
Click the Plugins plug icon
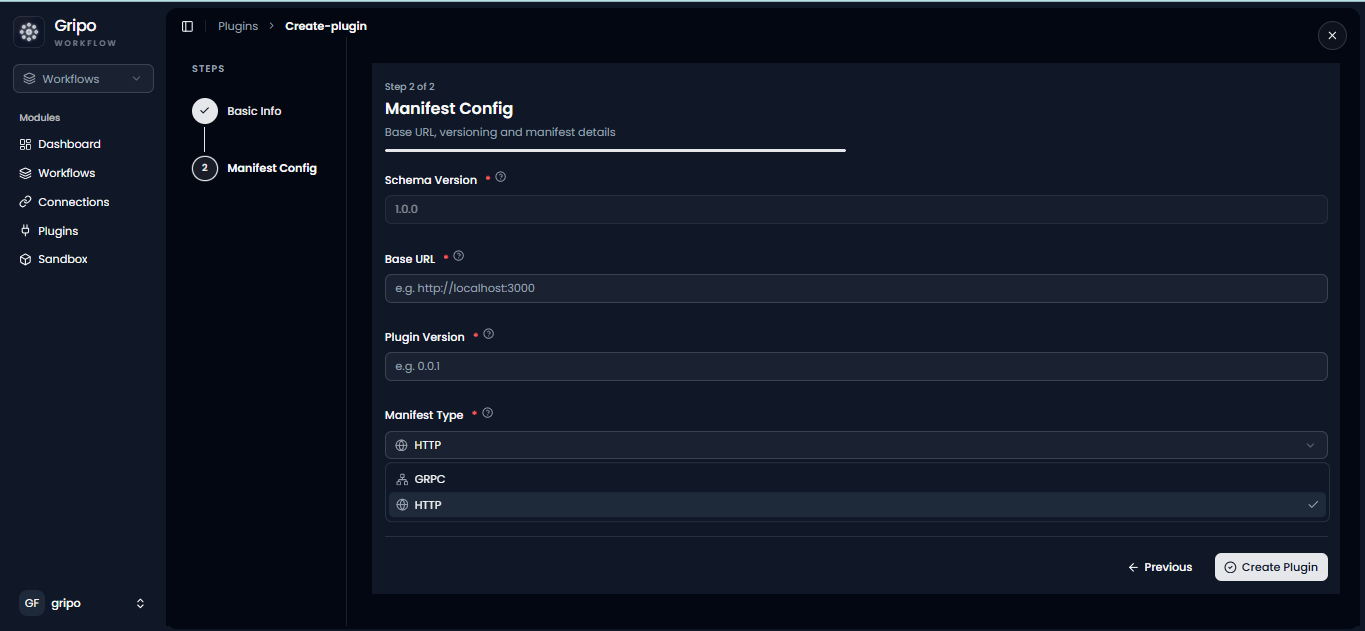click(x=26, y=231)
